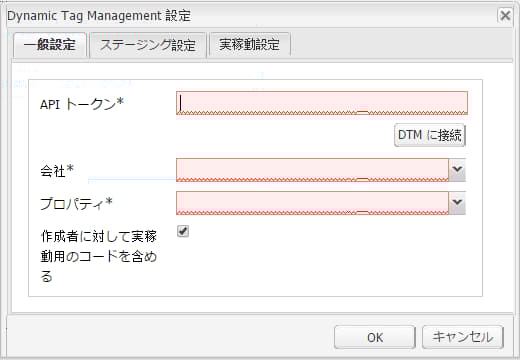Expand the 会社 dropdown arrow
Image resolution: width=520 pixels, height=360 pixels.
click(x=457, y=170)
